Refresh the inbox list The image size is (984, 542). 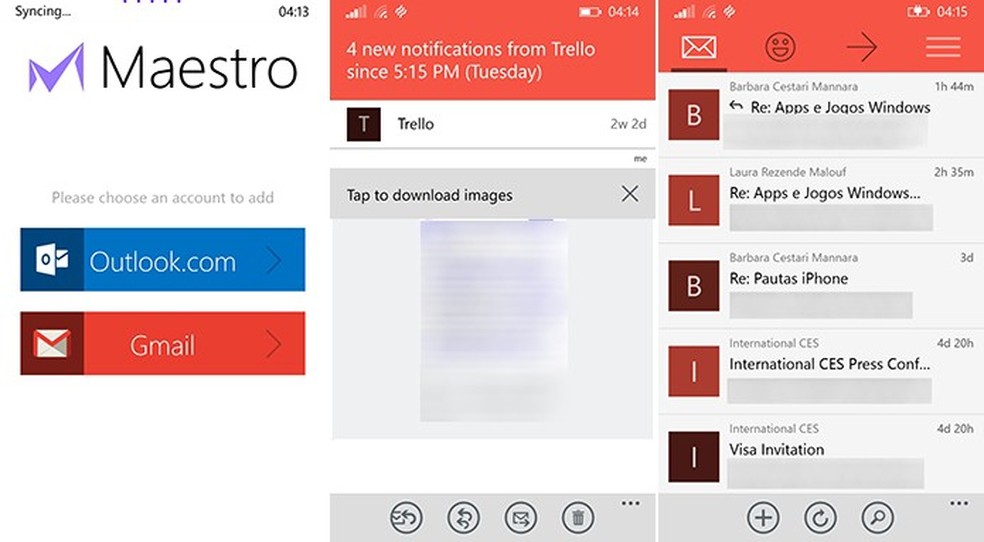click(x=820, y=518)
